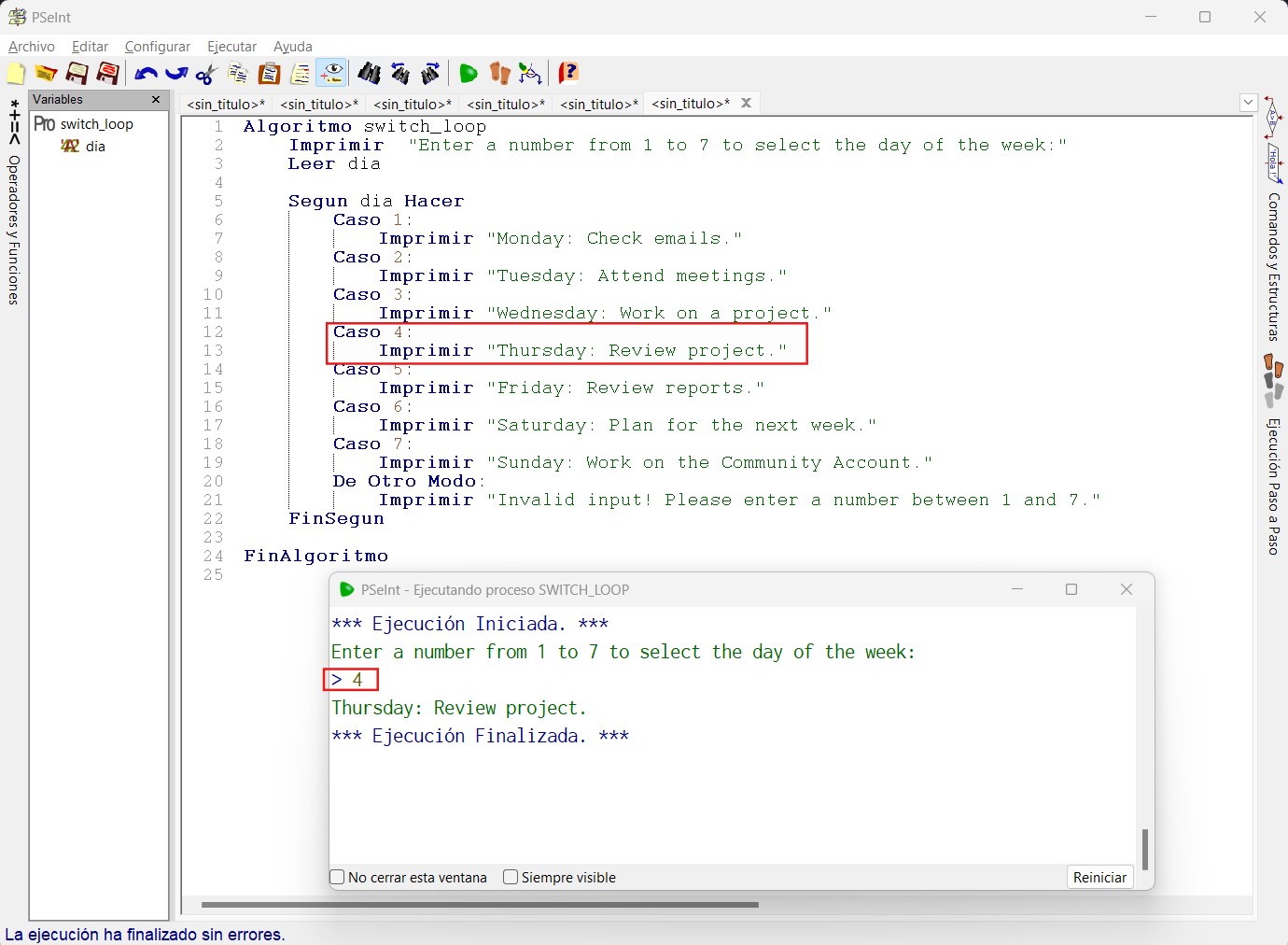Cut selection with the scissors icon
Image resolution: width=1288 pixels, height=945 pixels.
pyautogui.click(x=206, y=73)
